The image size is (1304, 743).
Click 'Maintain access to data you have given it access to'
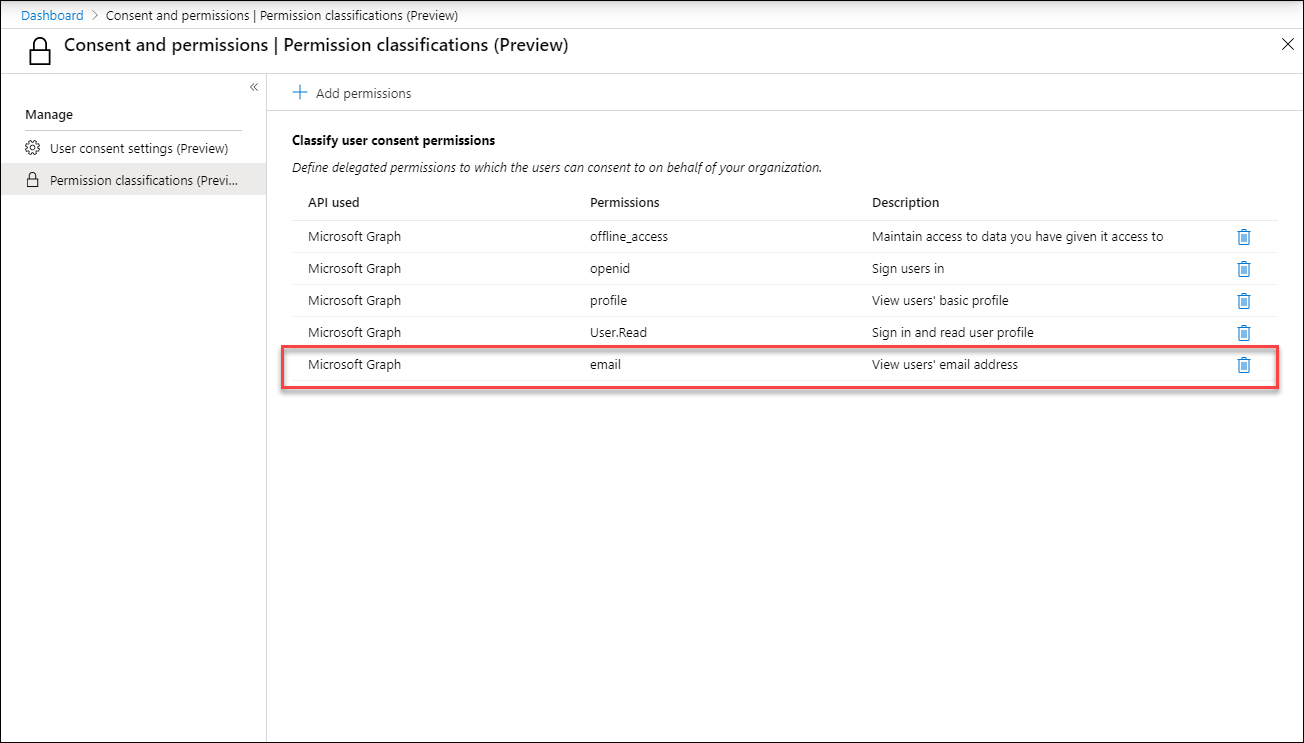coord(1017,237)
